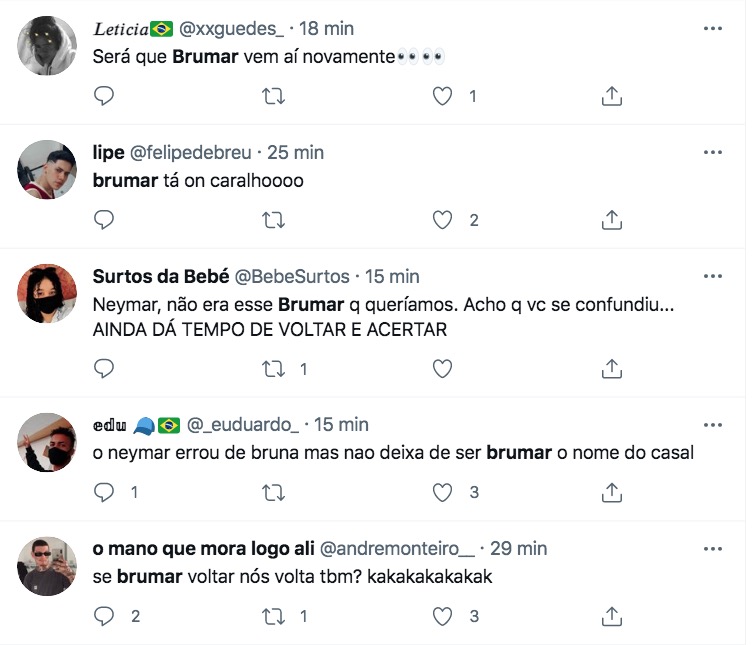Reply to edu's tweet
752x645 pixels.
point(104,492)
